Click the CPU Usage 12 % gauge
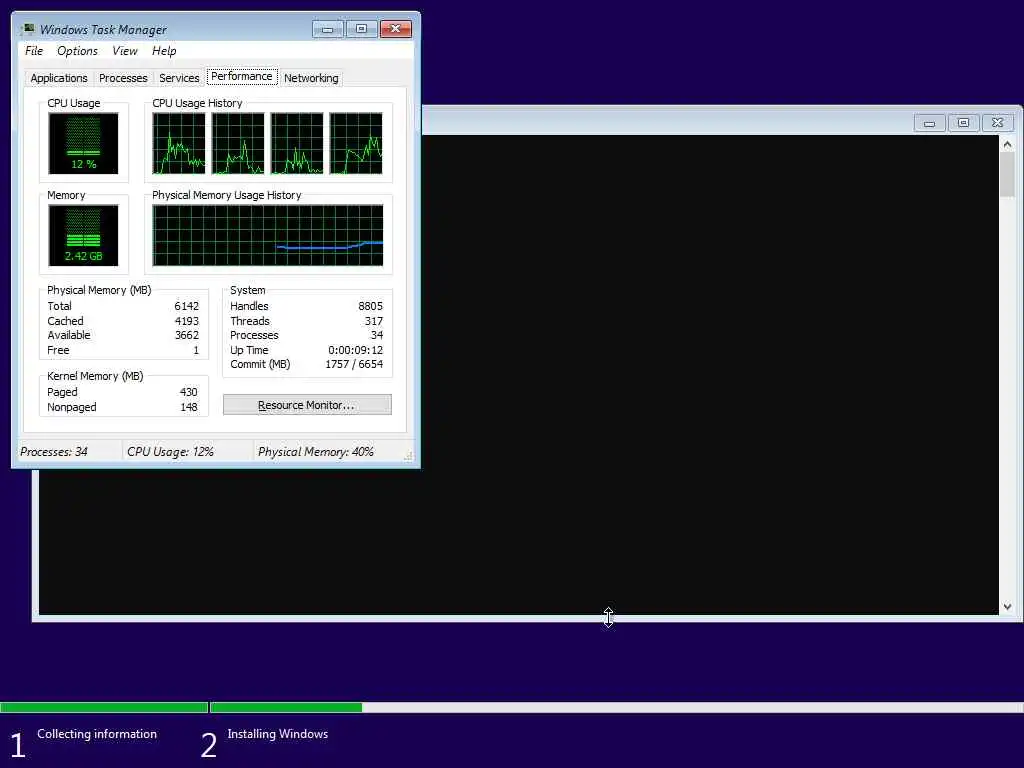 tap(84, 143)
